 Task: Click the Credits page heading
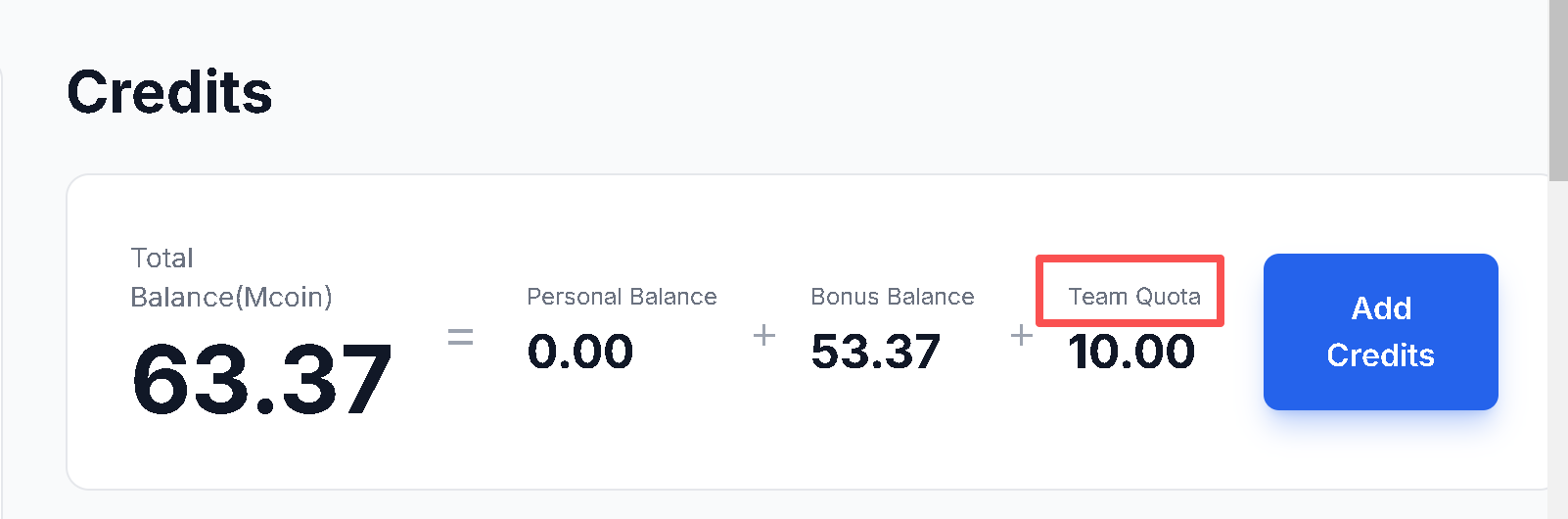click(x=169, y=93)
